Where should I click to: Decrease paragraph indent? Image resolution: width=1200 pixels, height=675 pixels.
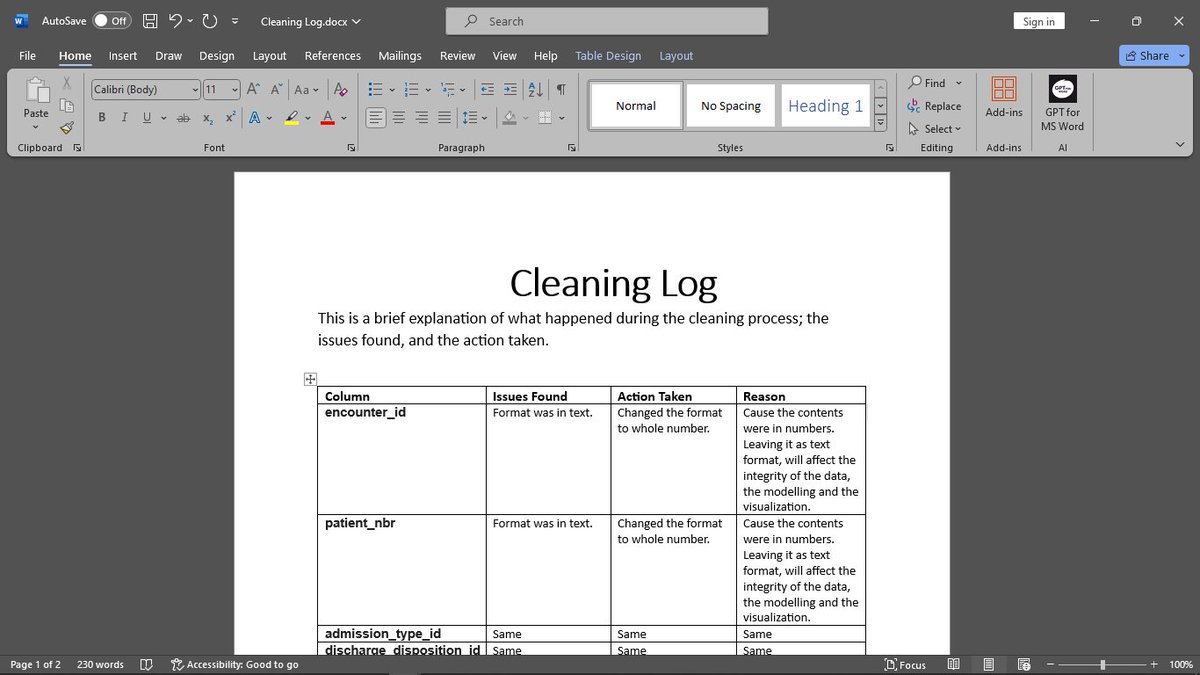pos(488,89)
